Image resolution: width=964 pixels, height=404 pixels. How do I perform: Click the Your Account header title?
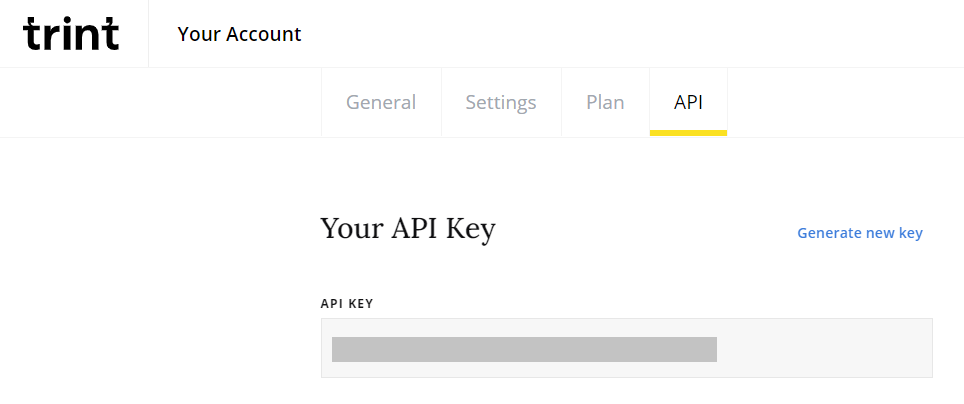tap(239, 34)
